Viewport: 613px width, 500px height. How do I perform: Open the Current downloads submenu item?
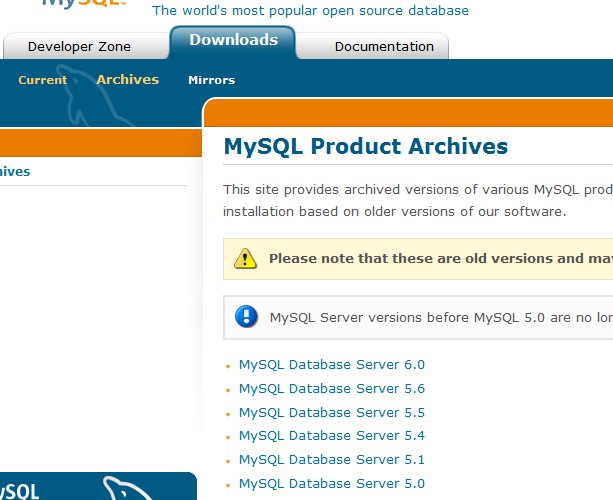point(43,80)
